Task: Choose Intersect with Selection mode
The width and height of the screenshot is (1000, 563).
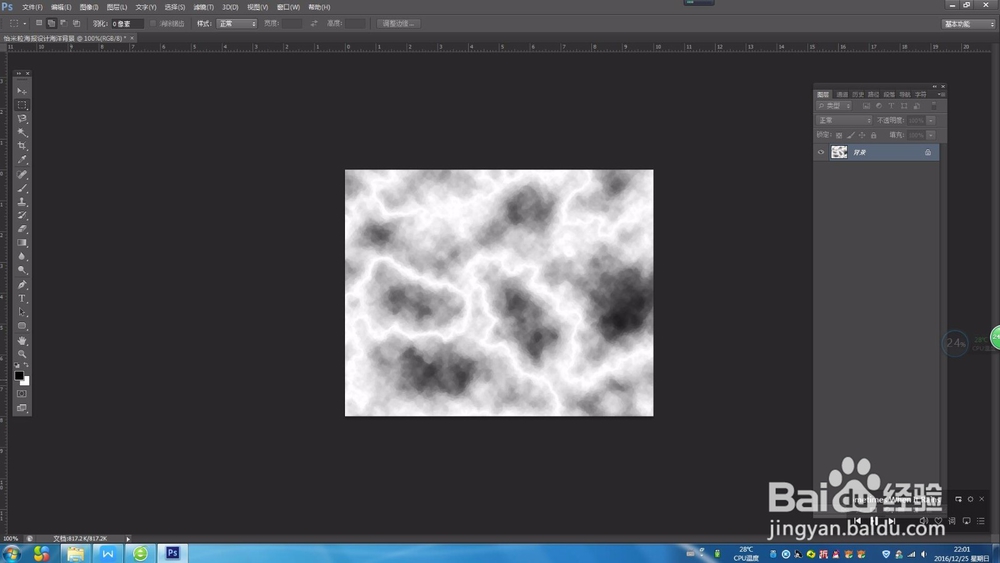Action: click(x=77, y=24)
